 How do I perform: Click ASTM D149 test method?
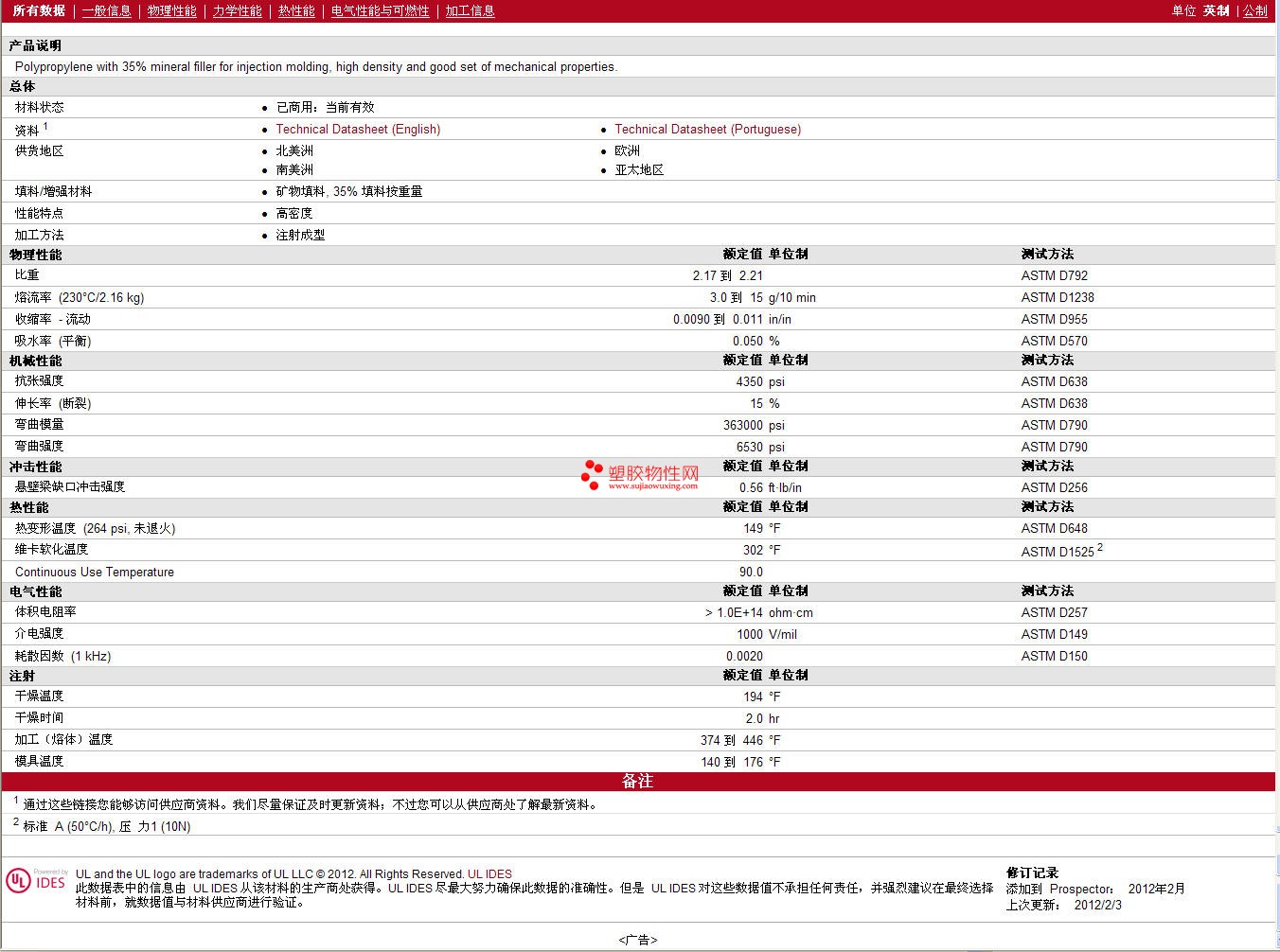(1055, 634)
